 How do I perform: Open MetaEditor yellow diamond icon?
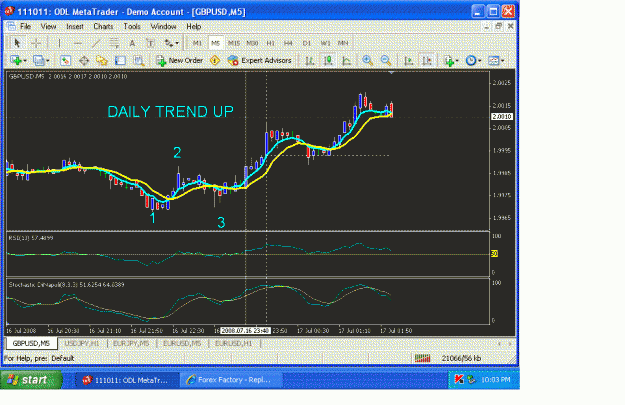[x=215, y=61]
